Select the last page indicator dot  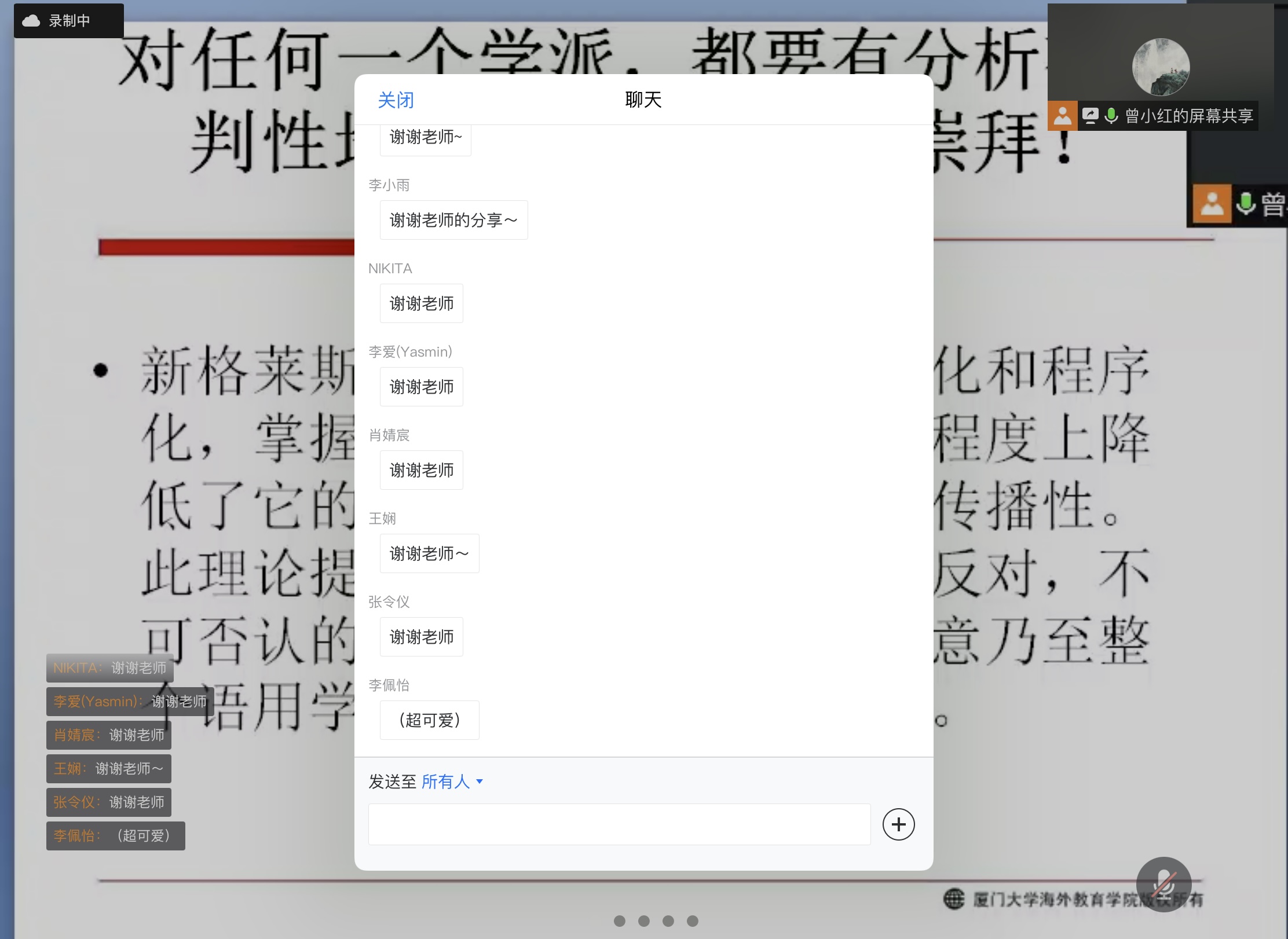coord(693,921)
